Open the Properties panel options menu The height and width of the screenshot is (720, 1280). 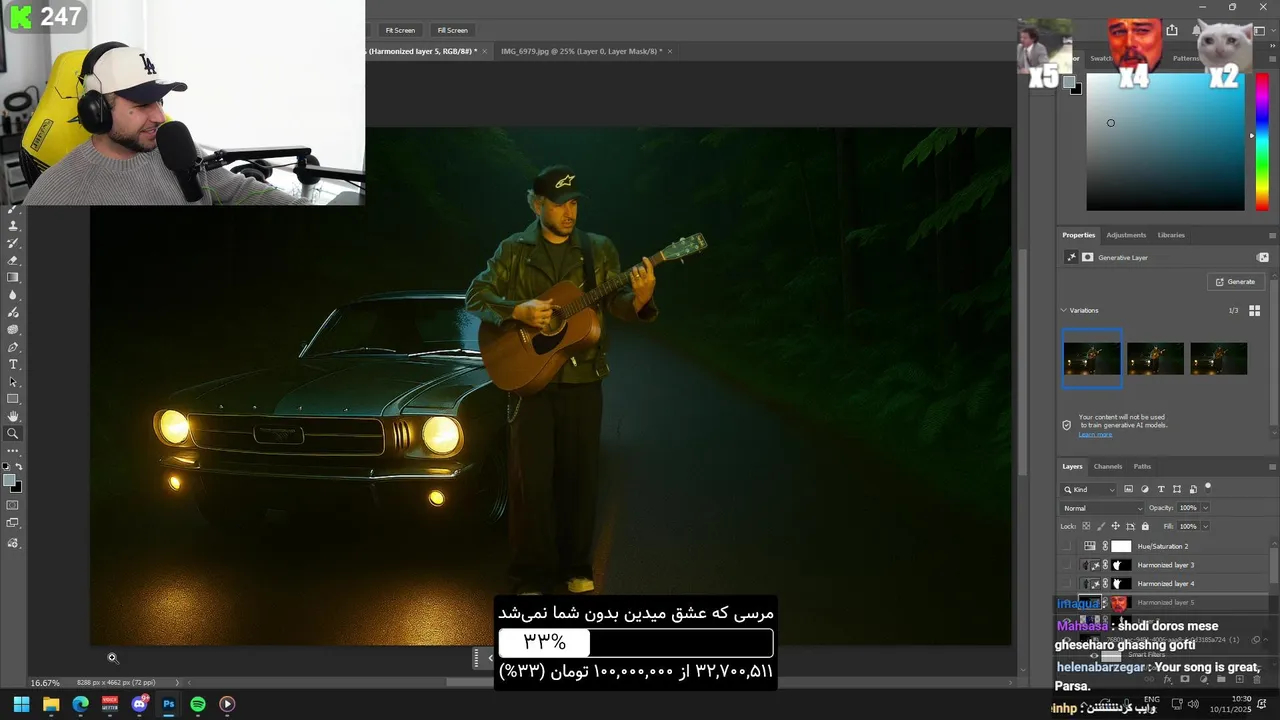click(x=1272, y=235)
